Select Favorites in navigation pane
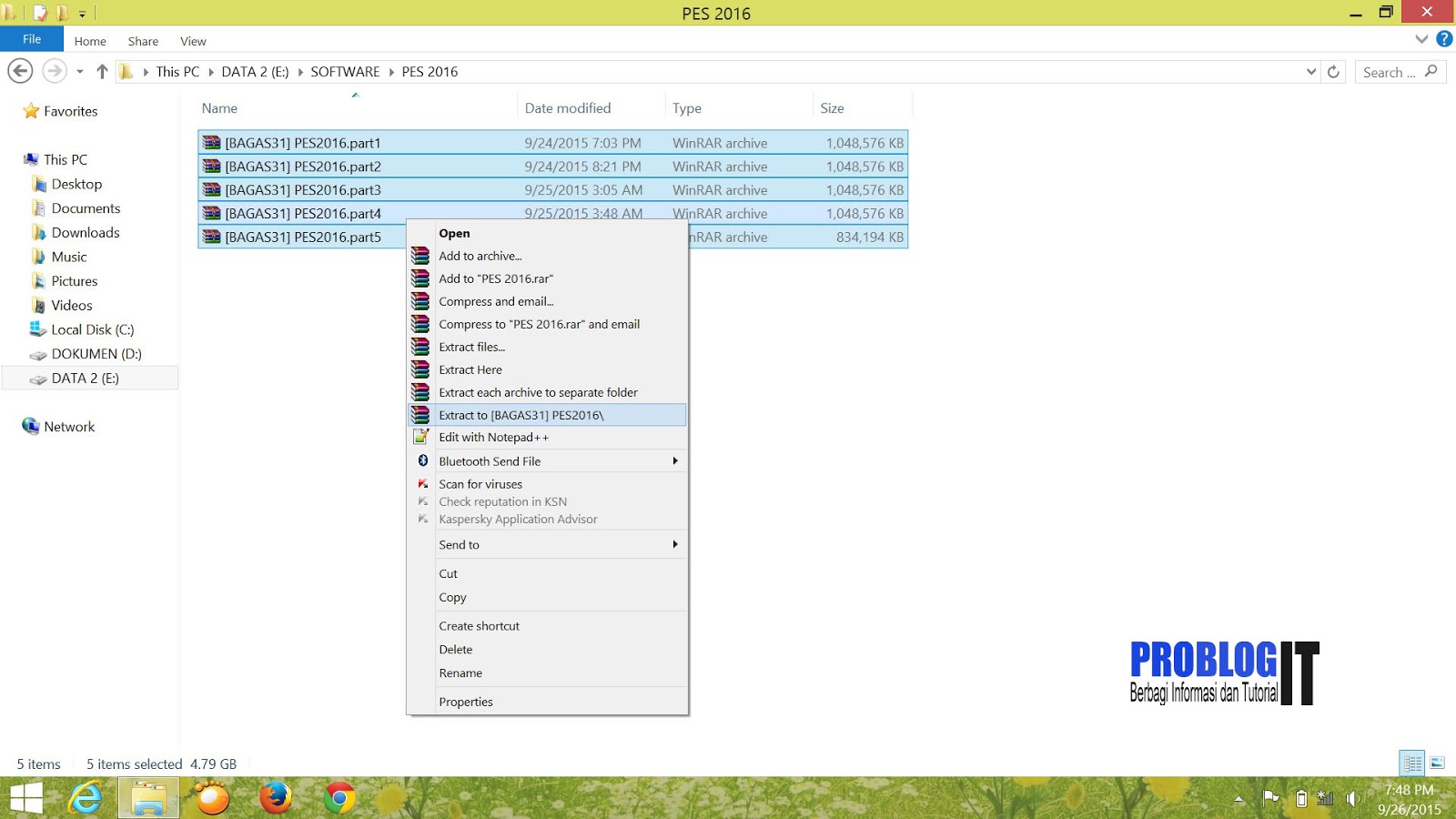The image size is (1456, 819). pyautogui.click(x=70, y=111)
